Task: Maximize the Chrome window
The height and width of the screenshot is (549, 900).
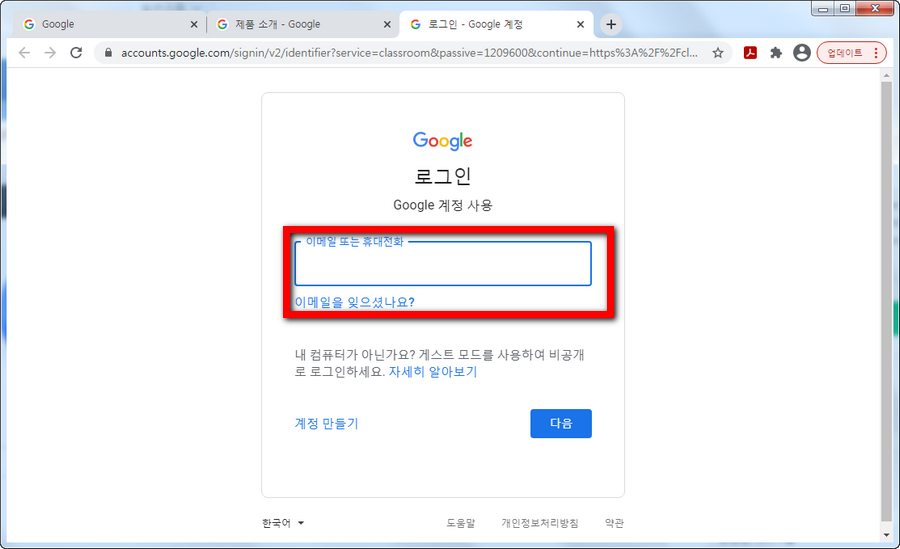Action: (x=844, y=9)
